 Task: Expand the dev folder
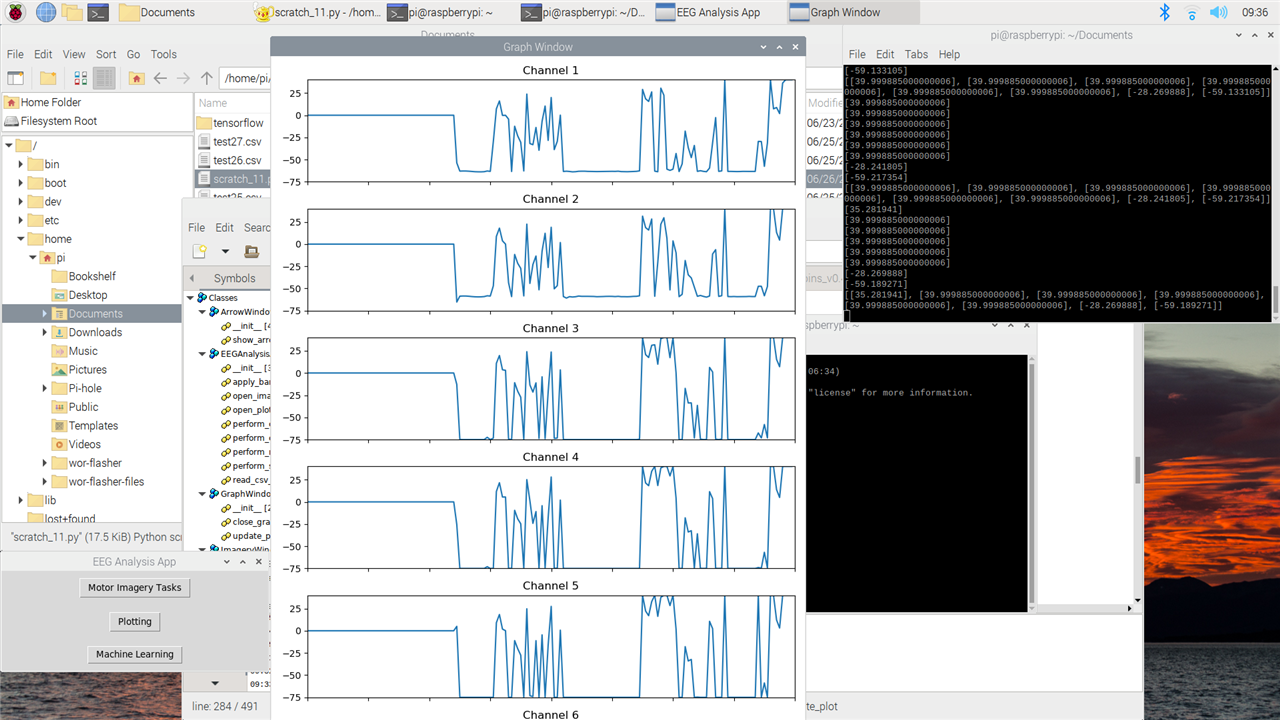[21, 202]
